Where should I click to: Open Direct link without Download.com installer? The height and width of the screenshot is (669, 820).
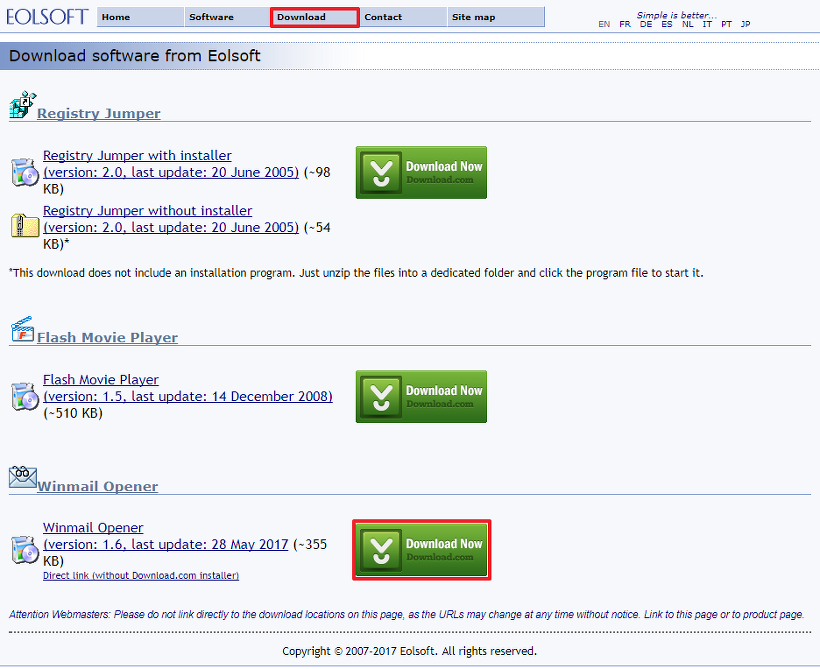[x=141, y=575]
